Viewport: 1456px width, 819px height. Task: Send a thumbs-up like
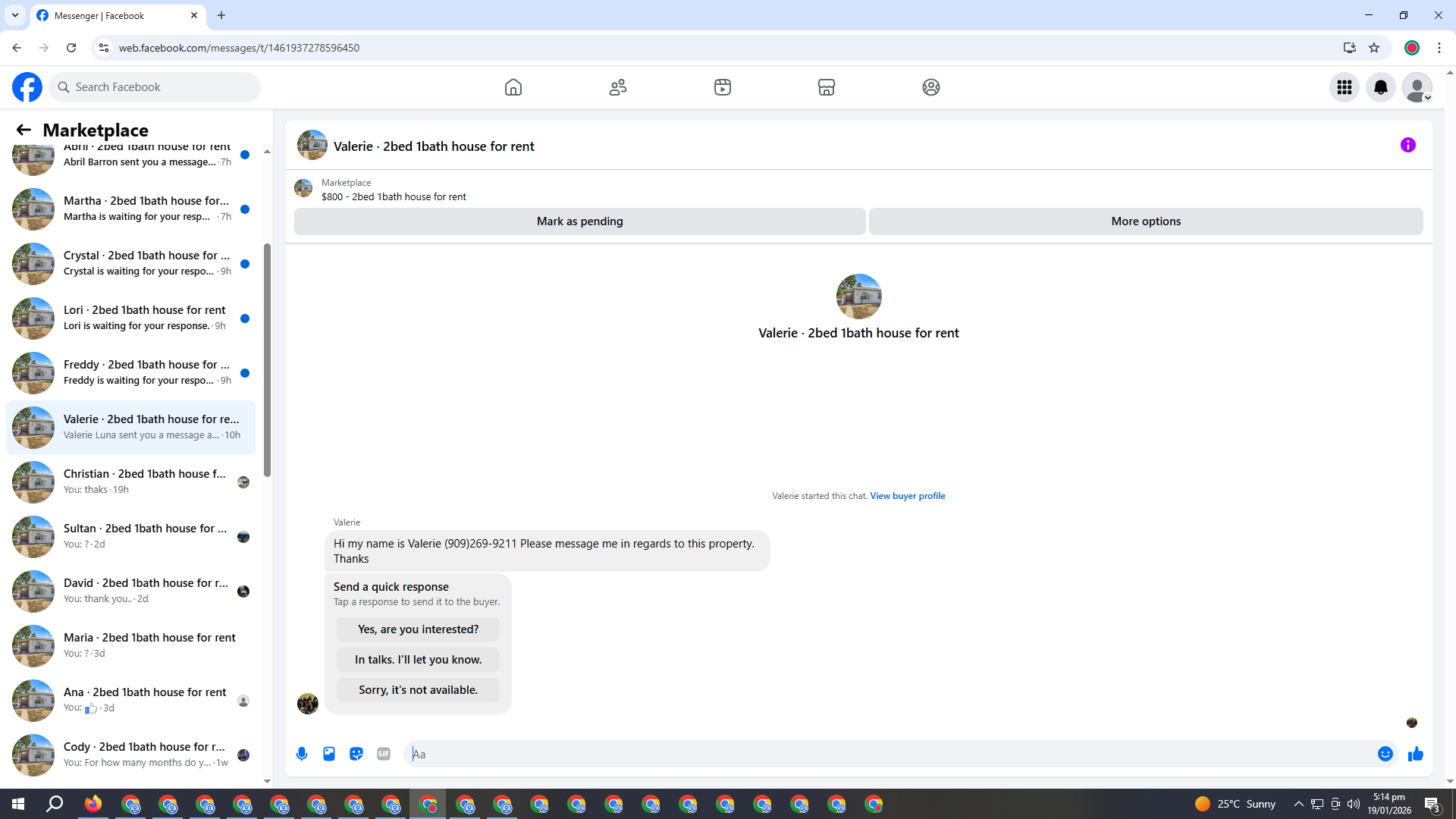click(1416, 754)
